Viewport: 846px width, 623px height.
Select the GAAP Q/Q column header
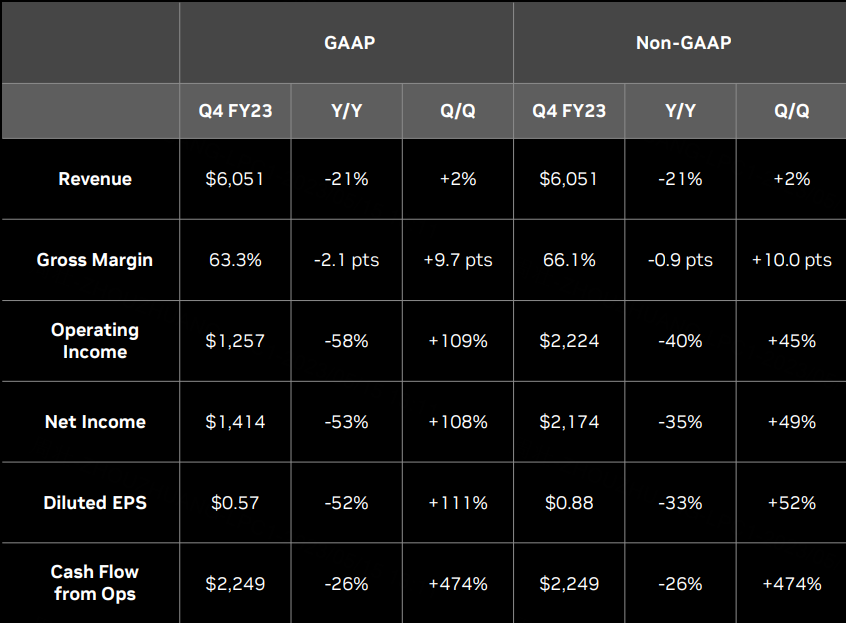tap(458, 111)
